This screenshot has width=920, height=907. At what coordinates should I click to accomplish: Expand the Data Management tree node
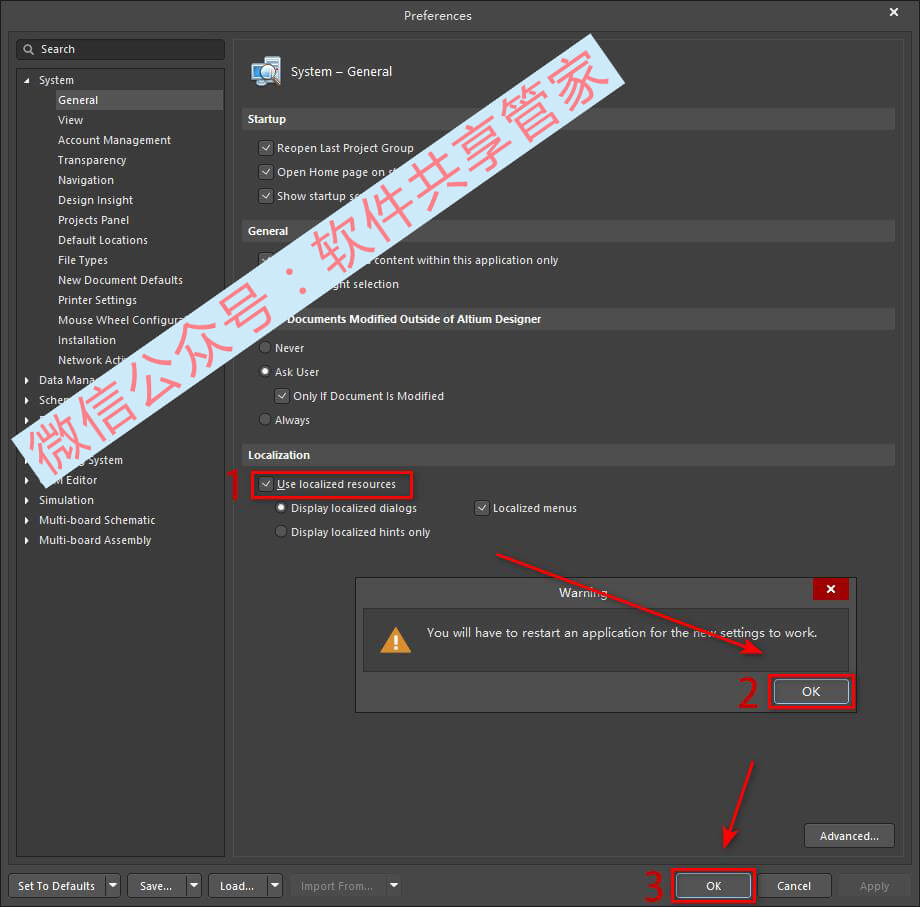[x=26, y=380]
